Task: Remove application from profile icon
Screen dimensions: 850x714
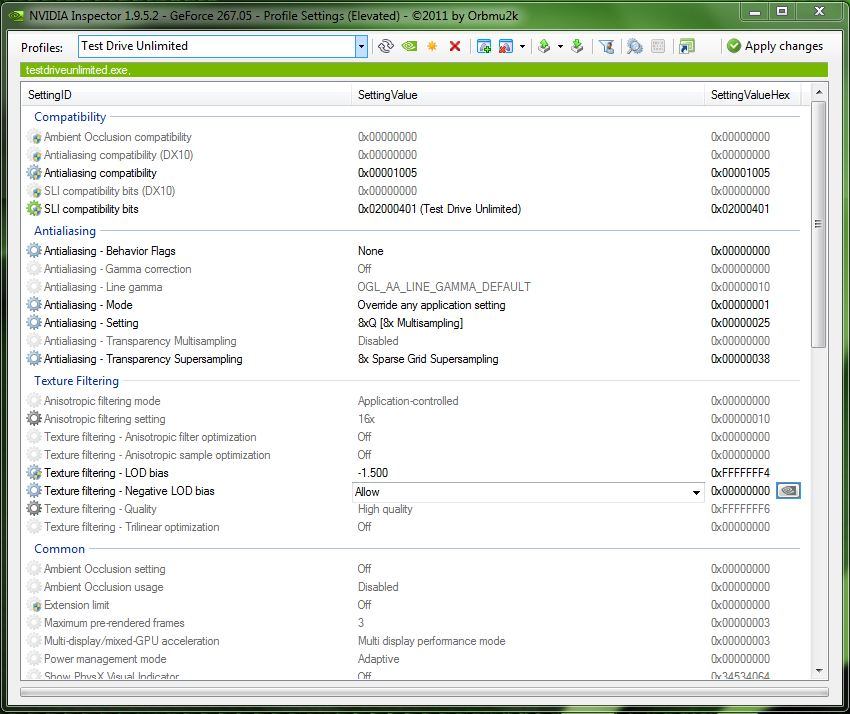Action: (505, 47)
